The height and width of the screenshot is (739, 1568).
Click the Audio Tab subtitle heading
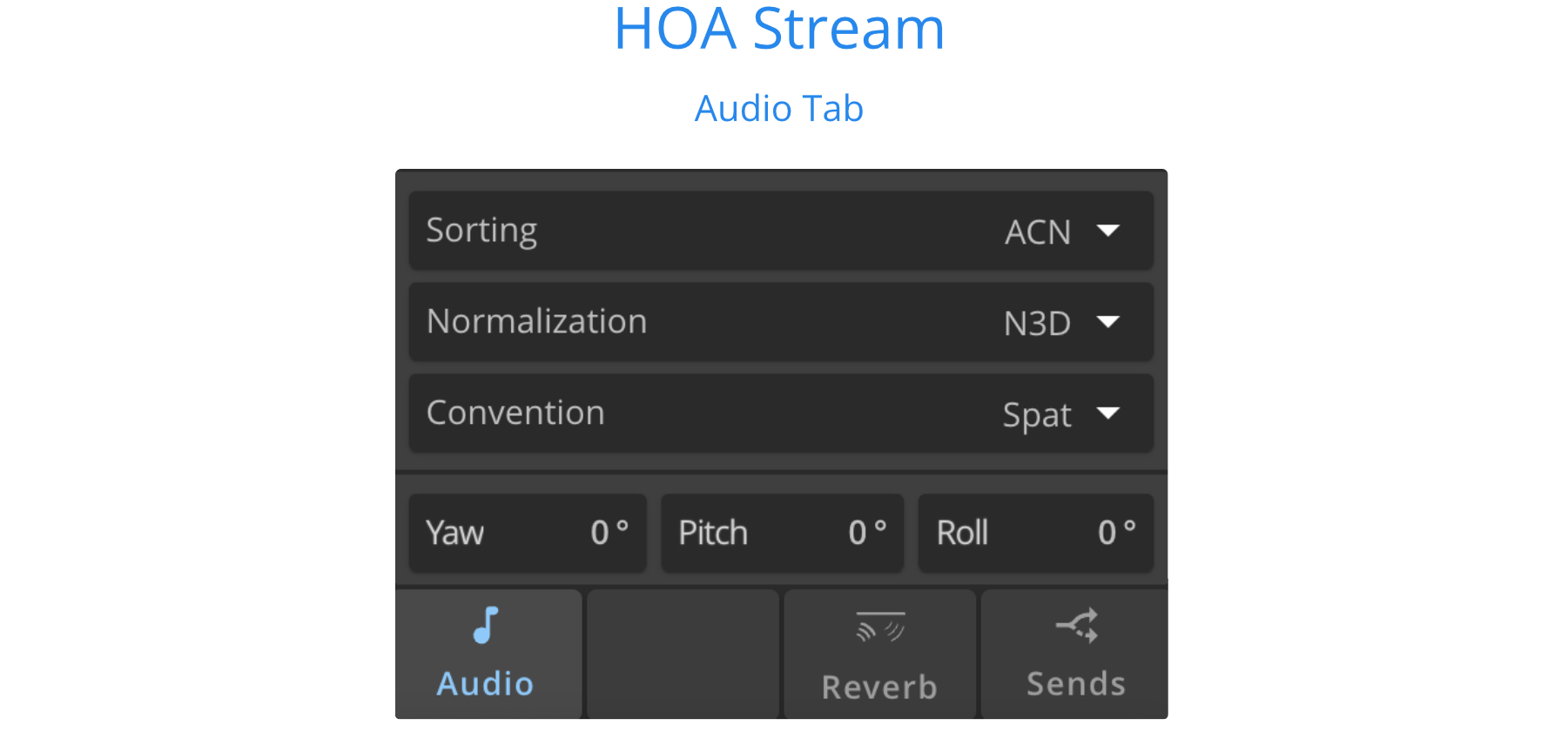[x=779, y=109]
